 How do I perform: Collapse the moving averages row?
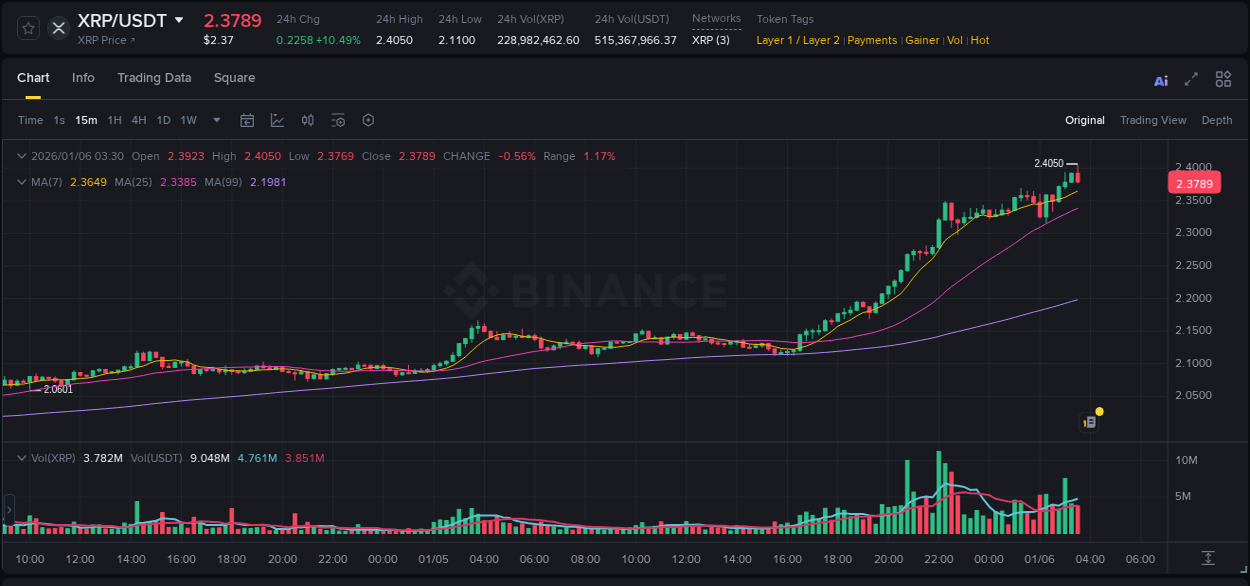[x=21, y=182]
